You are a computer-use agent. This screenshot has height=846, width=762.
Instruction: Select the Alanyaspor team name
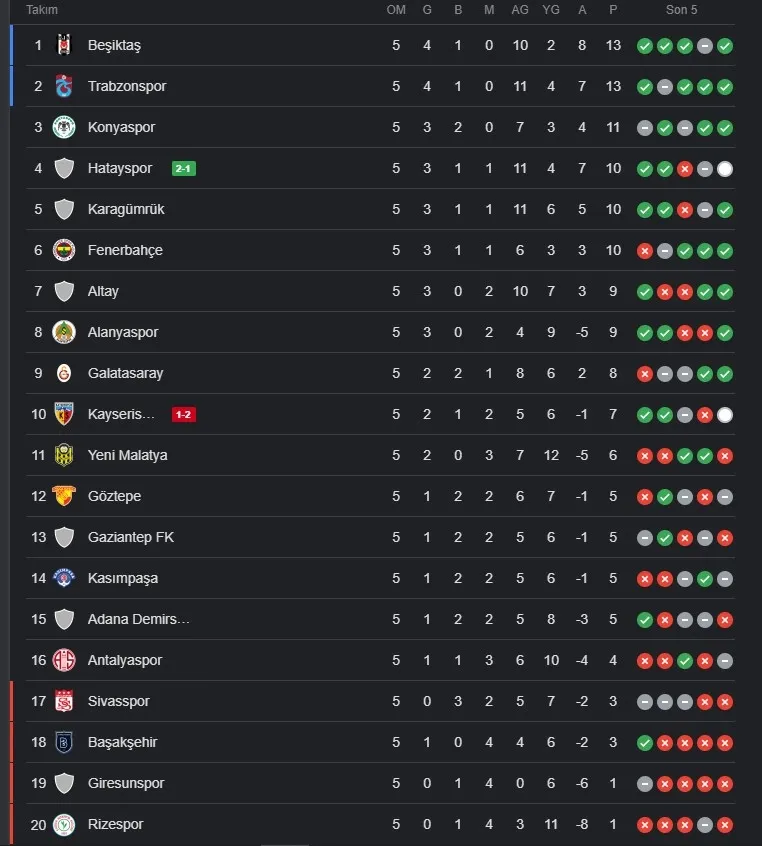click(x=123, y=332)
